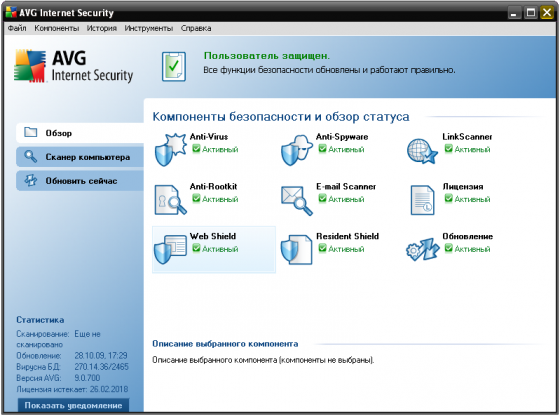The image size is (560, 416).
Task: Open the Справка menu
Action: point(196,28)
